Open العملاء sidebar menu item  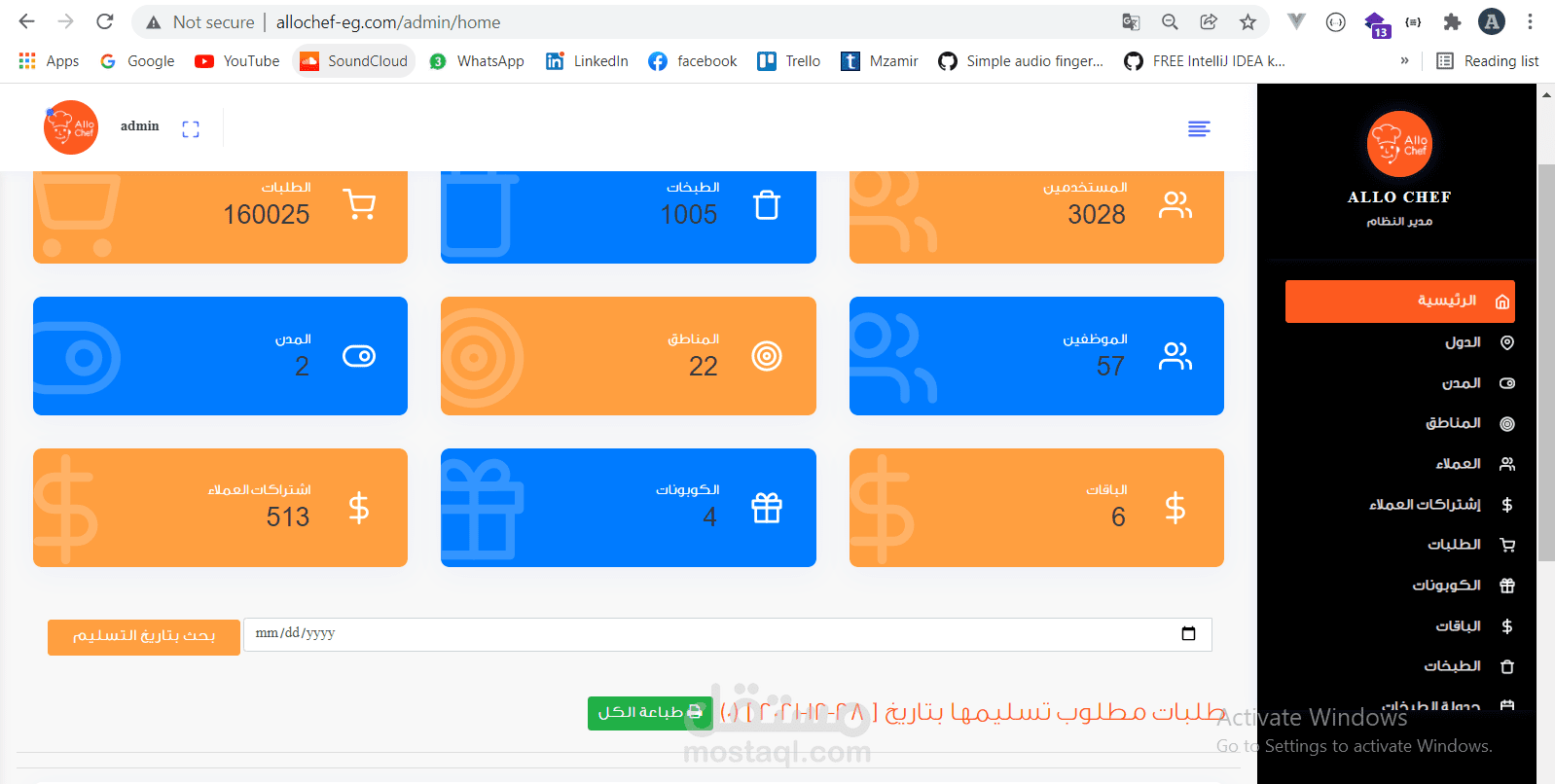click(x=1458, y=464)
